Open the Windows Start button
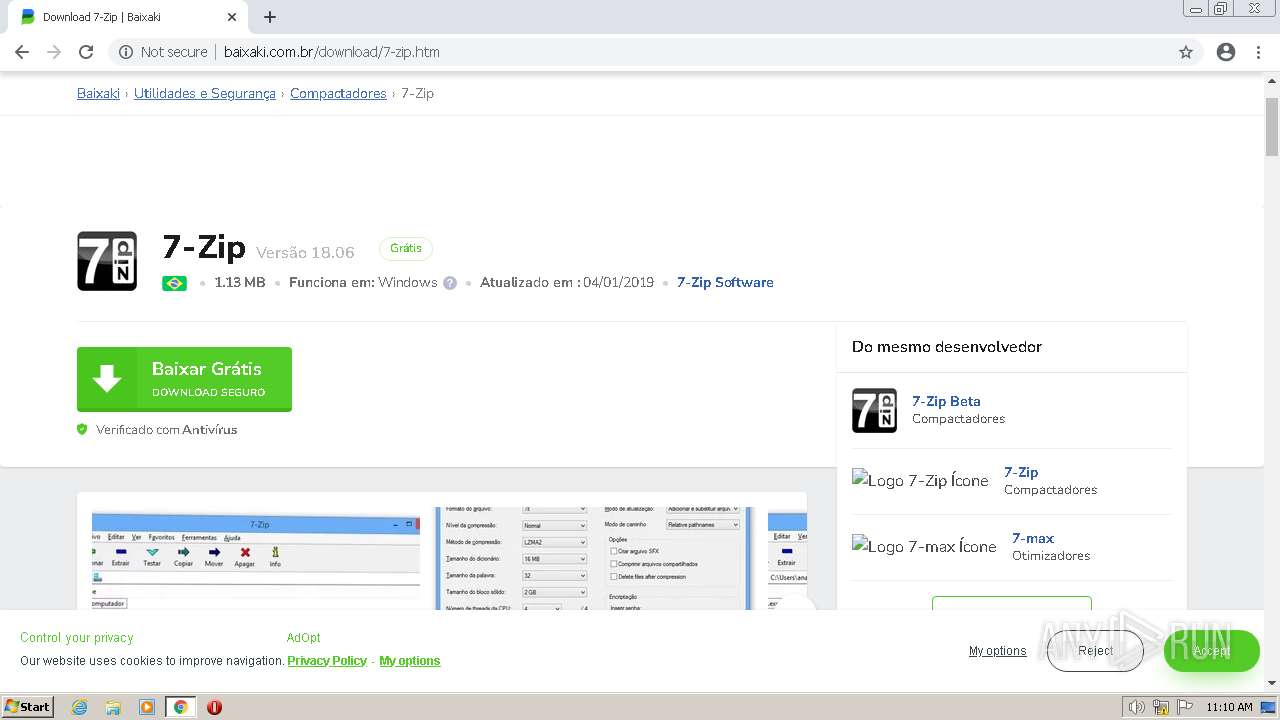 point(28,707)
